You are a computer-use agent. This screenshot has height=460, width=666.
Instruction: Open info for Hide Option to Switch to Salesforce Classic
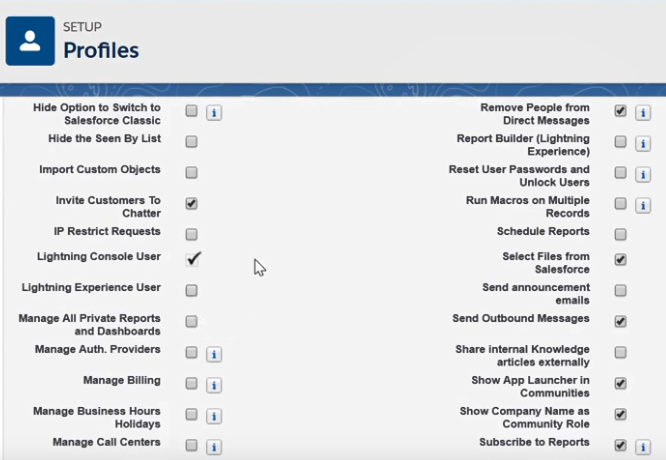click(x=214, y=113)
